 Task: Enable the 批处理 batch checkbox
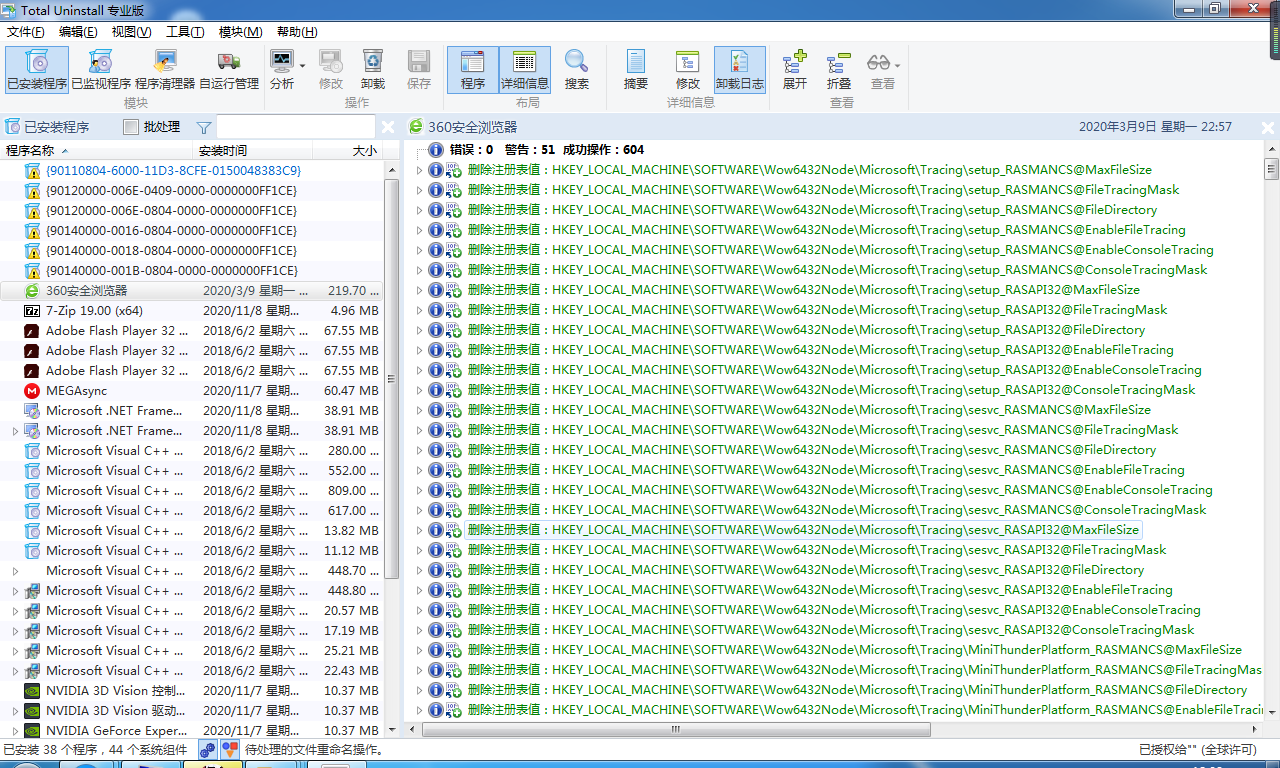coord(131,126)
